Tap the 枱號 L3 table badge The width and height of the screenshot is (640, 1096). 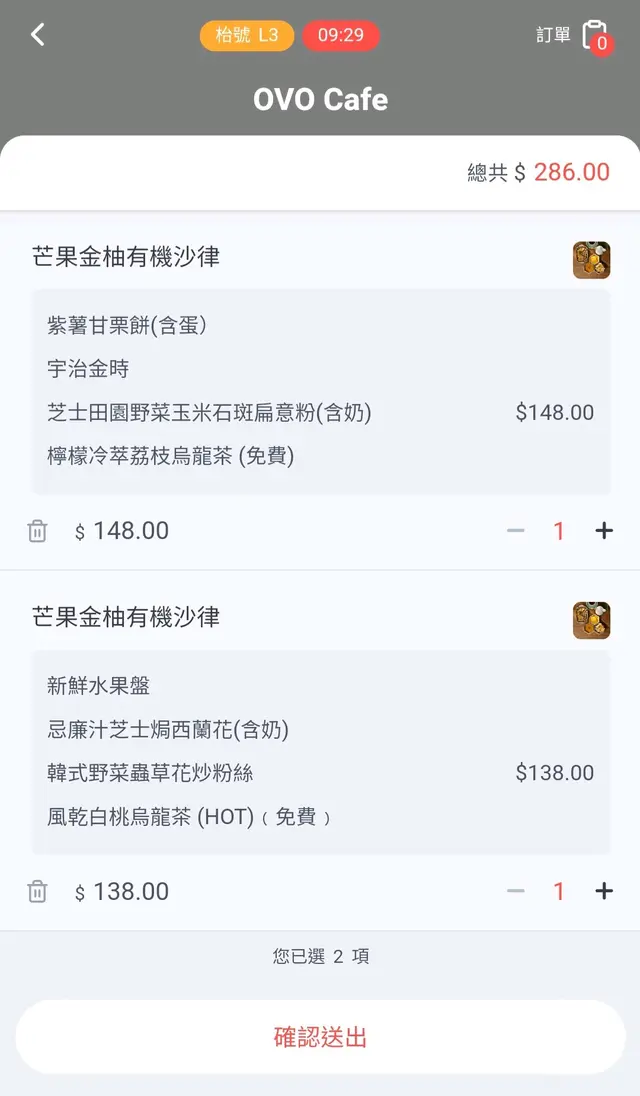(x=247, y=36)
